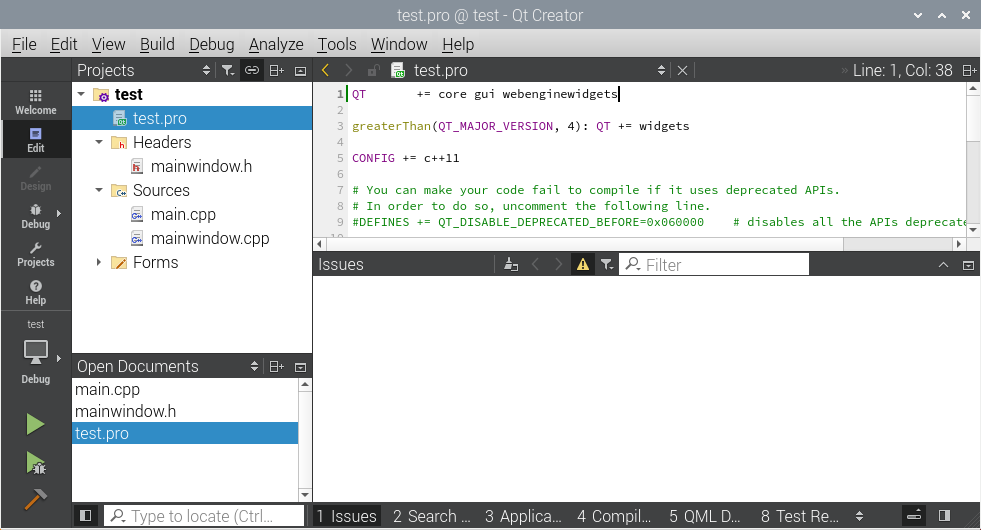The height and width of the screenshot is (530, 981).
Task: Open mainwindow.h from Open Documents
Action: tap(185, 411)
